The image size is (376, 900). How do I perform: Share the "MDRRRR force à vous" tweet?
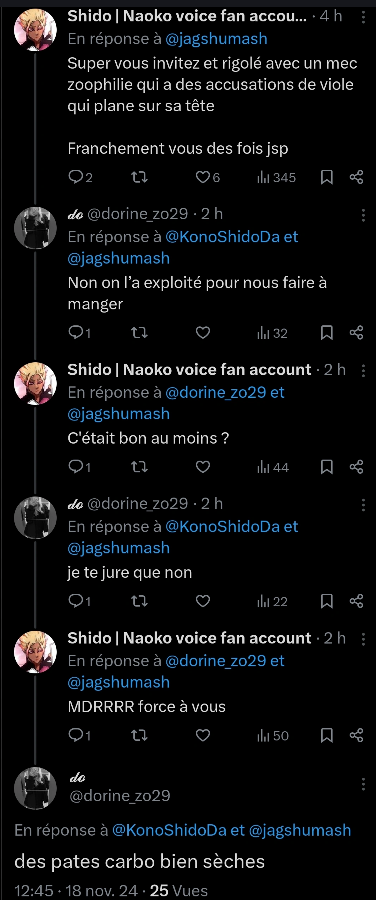pos(356,735)
